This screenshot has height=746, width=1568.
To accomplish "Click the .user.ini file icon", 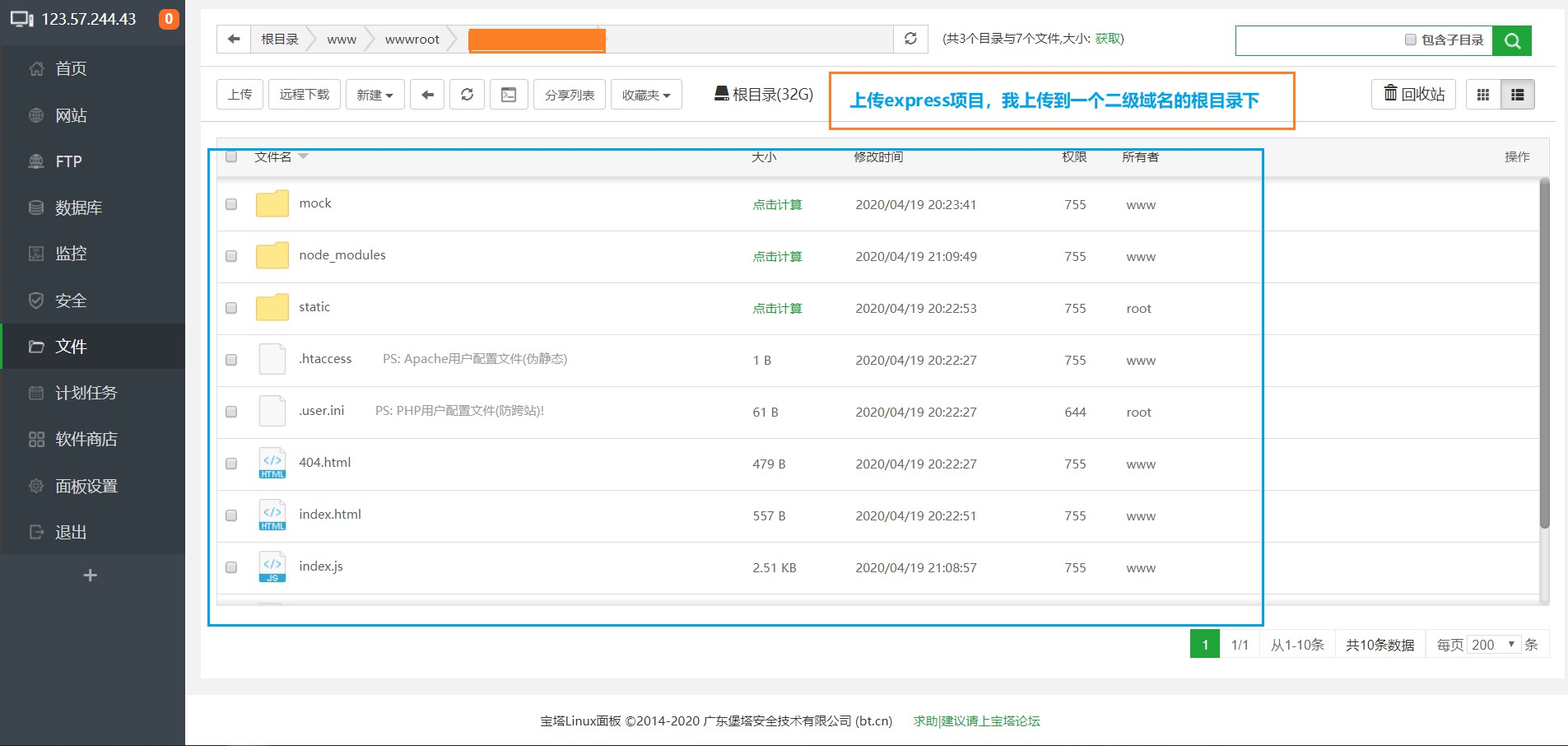I will click(x=272, y=411).
